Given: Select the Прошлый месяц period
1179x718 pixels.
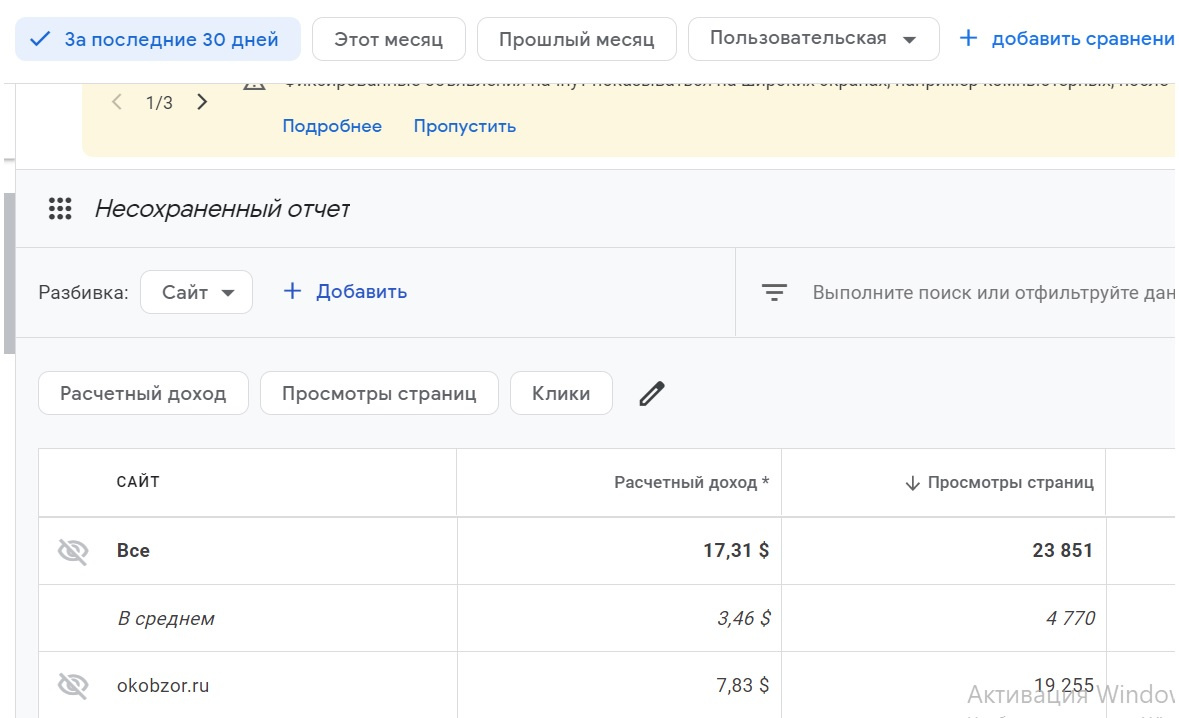Looking at the screenshot, I should pyautogui.click(x=576, y=40).
